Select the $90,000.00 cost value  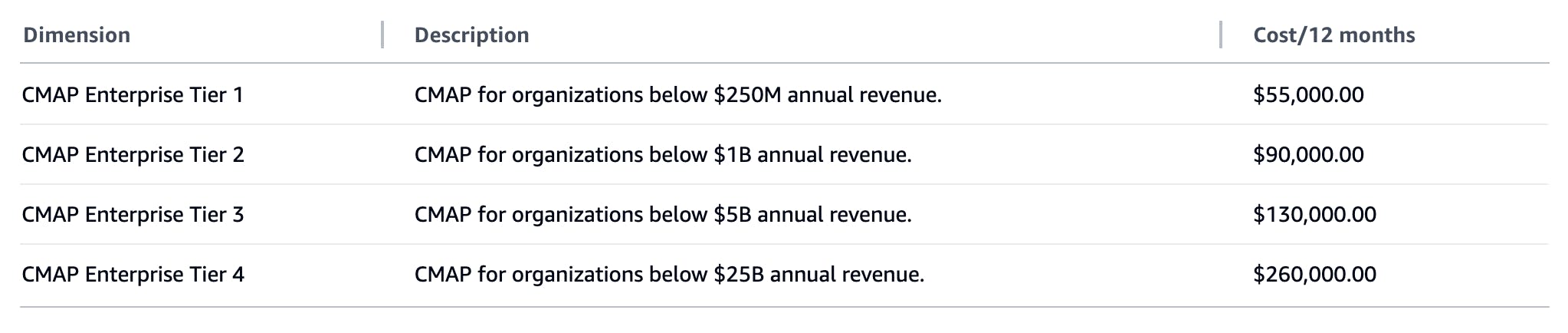point(1308,155)
